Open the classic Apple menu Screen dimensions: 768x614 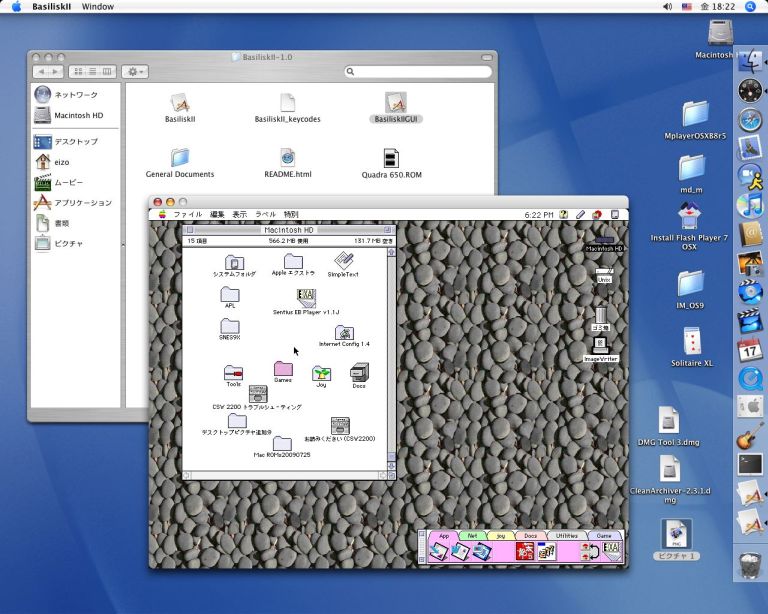click(x=162, y=214)
